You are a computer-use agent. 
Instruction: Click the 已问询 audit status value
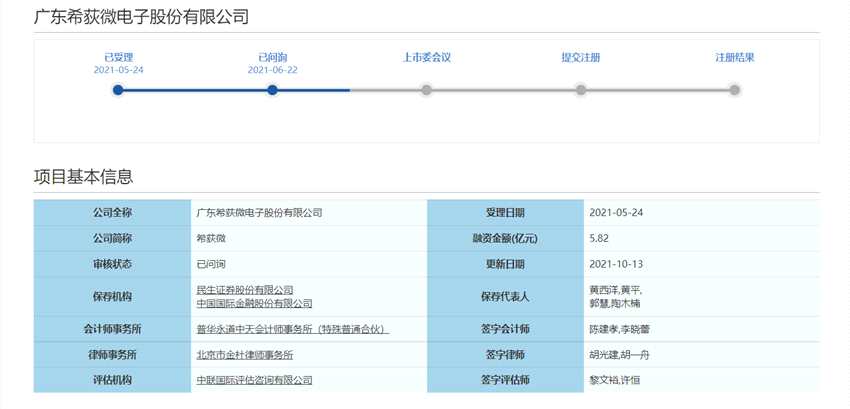click(x=211, y=265)
